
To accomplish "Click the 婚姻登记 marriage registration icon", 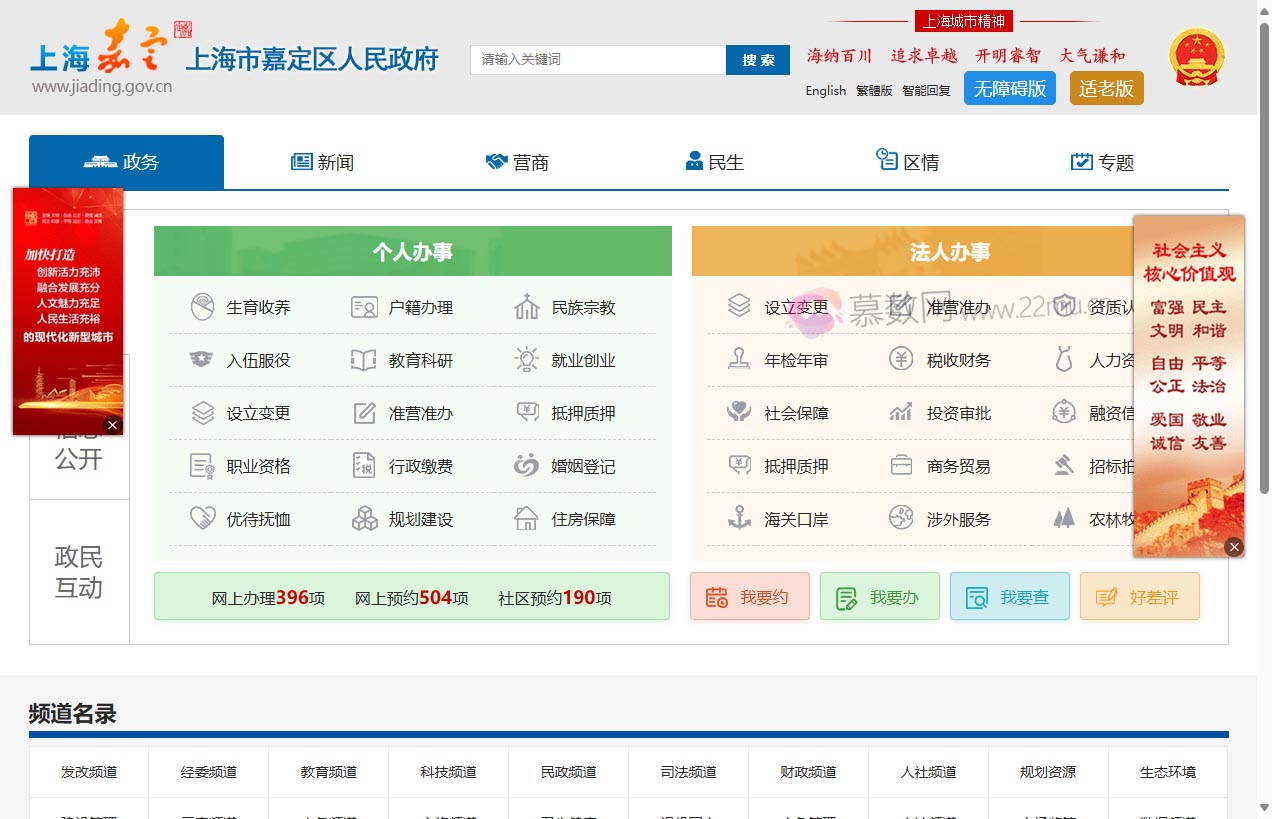I will (568, 466).
